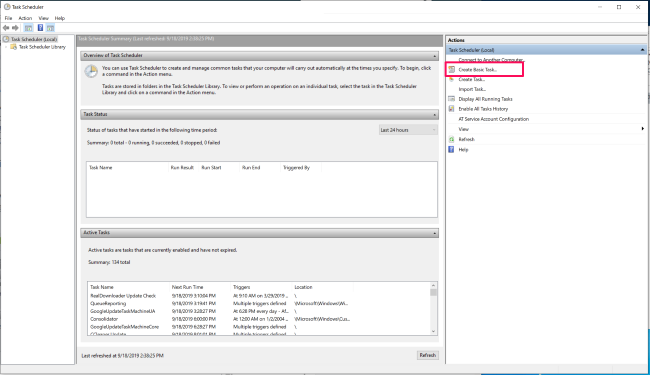650x375 pixels.
Task: Expand the Task Scheduler Library tree node
Action: [6, 47]
